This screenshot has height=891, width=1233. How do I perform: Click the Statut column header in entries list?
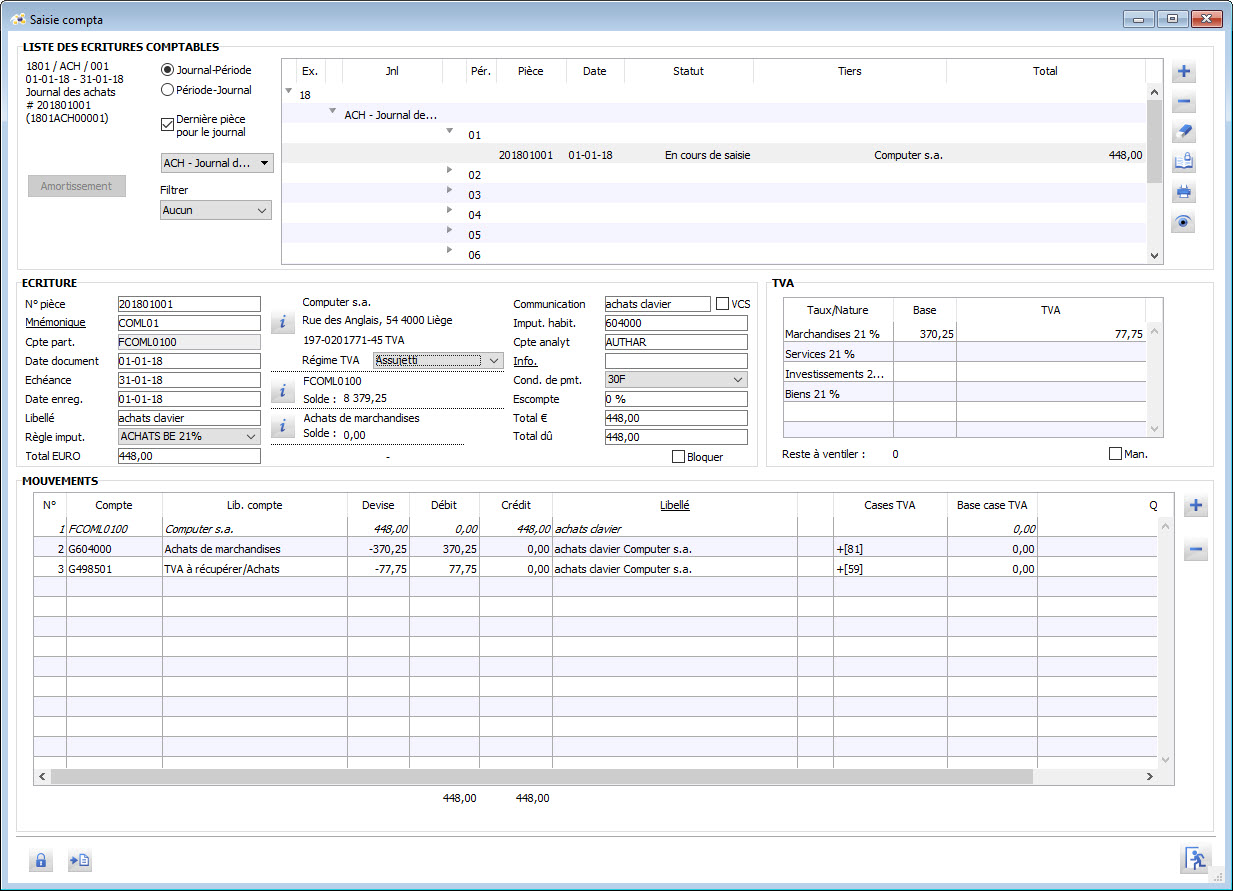688,71
